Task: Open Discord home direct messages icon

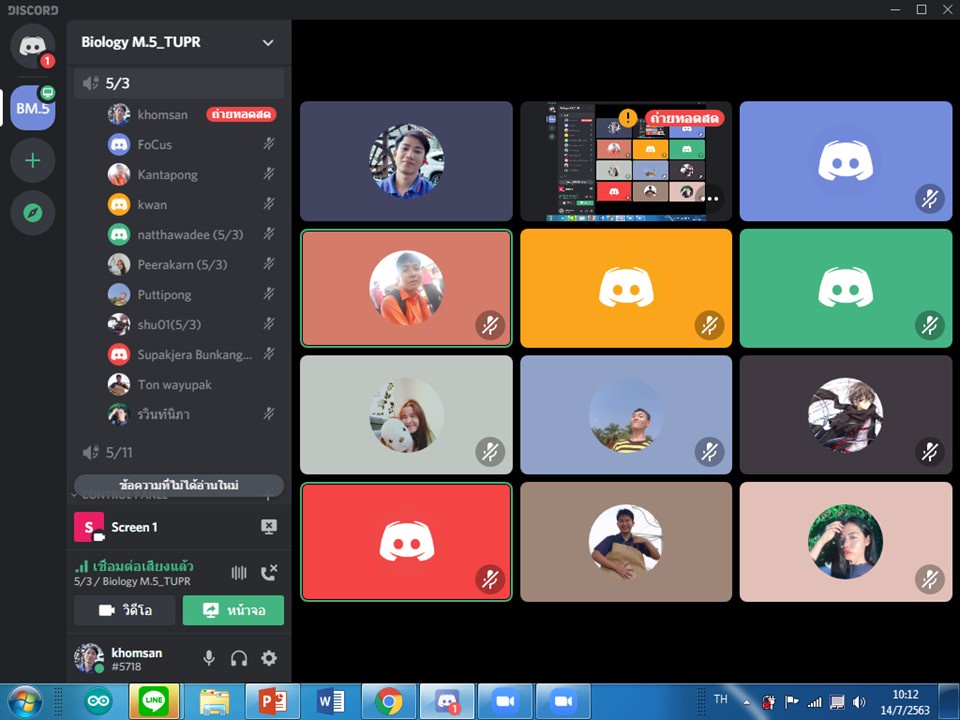Action: (32, 47)
